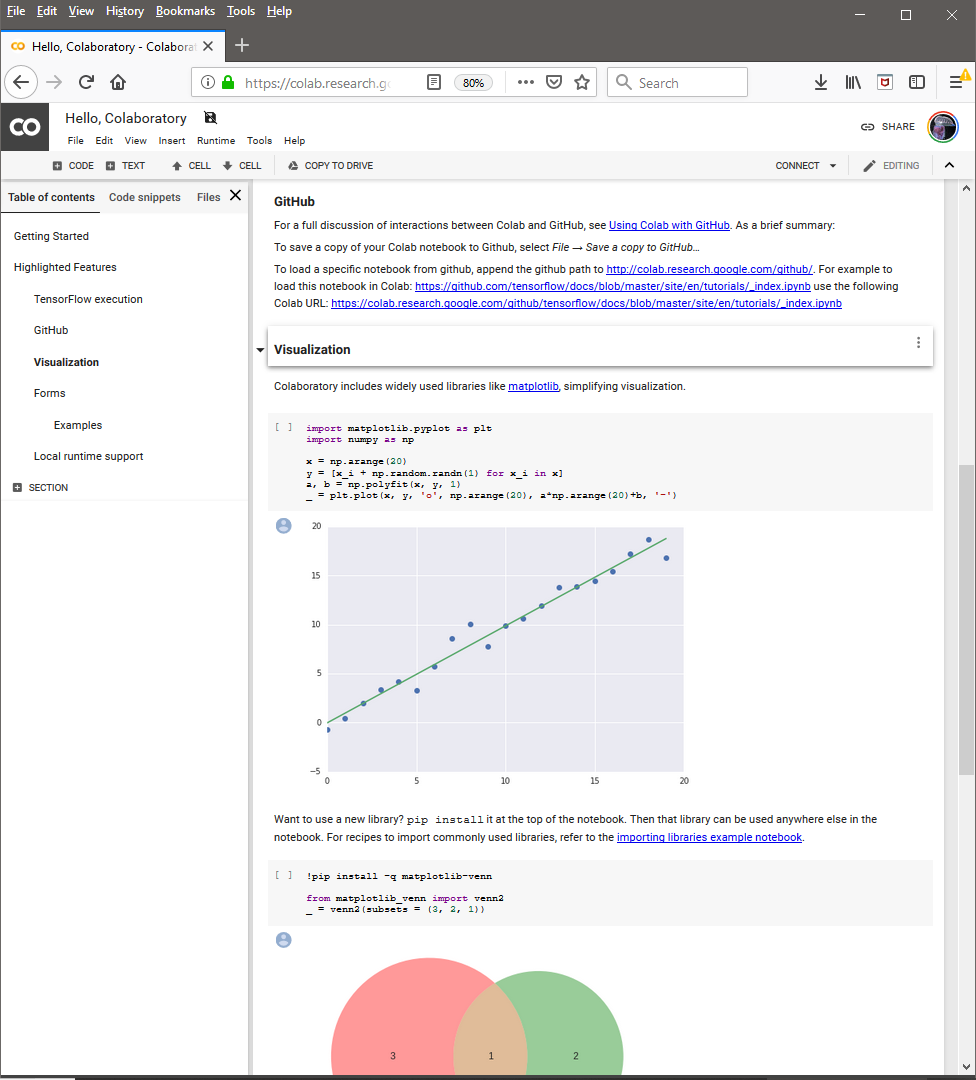Run the matplotlib pyplot code cell
Screen dimensions: 976x1080
[x=284, y=428]
